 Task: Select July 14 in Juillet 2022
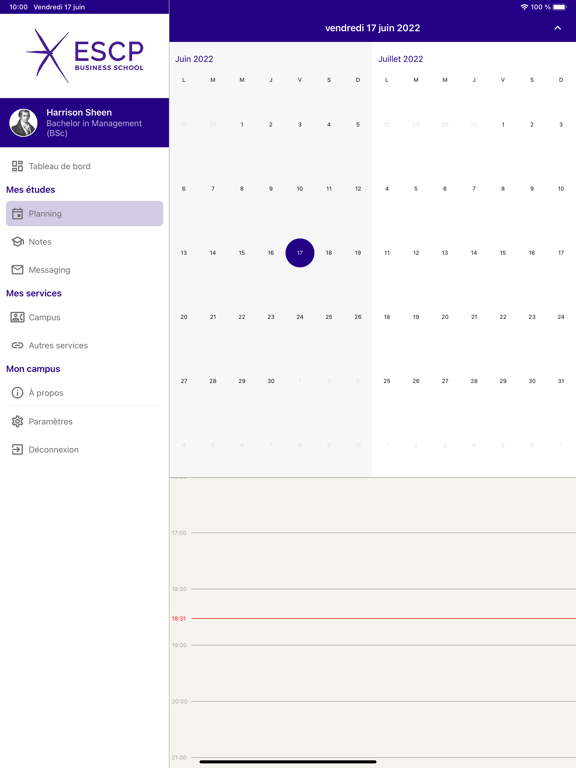tap(474, 253)
